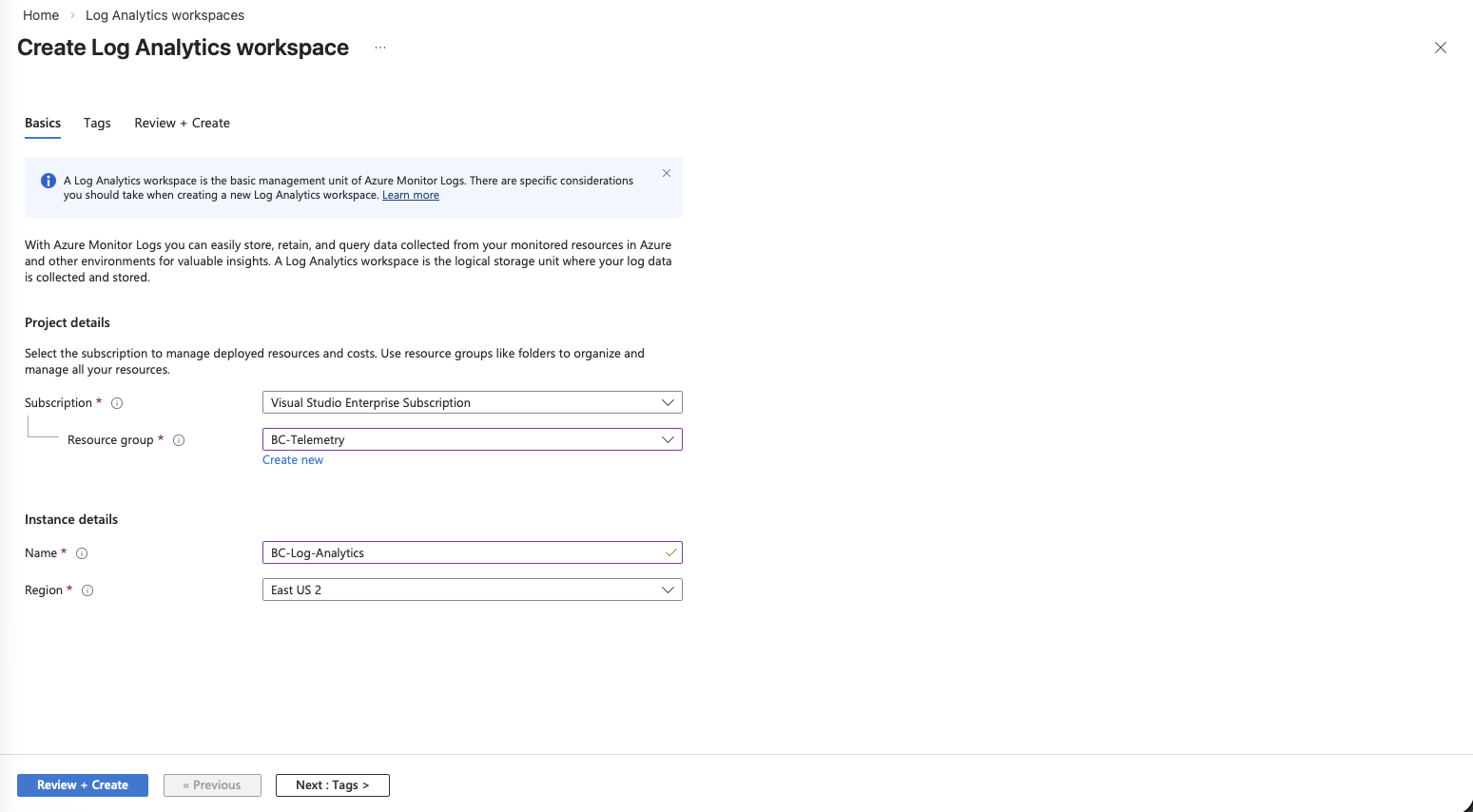This screenshot has height=812, width=1473.
Task: Click into the workspace Name input field
Action: tap(462, 552)
